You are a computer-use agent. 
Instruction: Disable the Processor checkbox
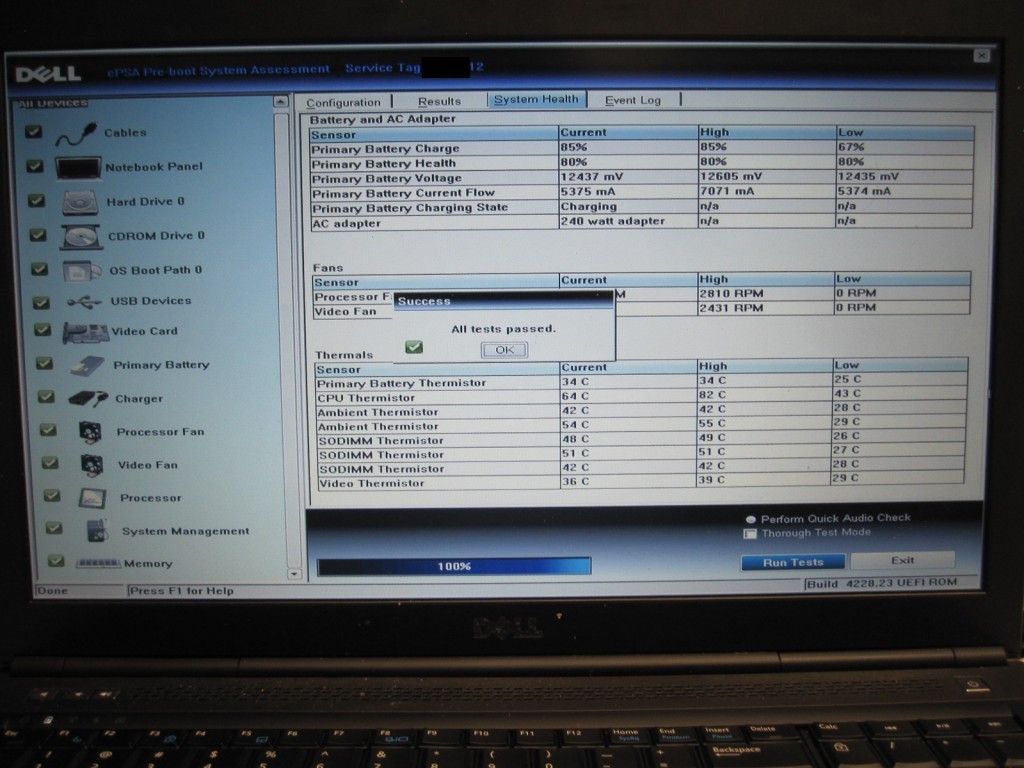click(52, 496)
